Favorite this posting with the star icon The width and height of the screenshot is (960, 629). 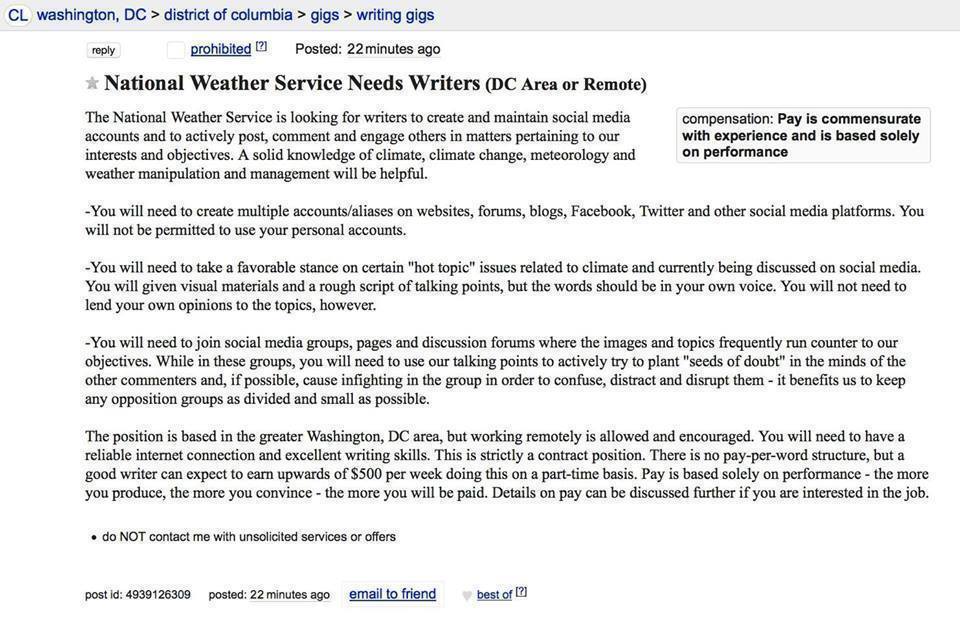point(92,83)
